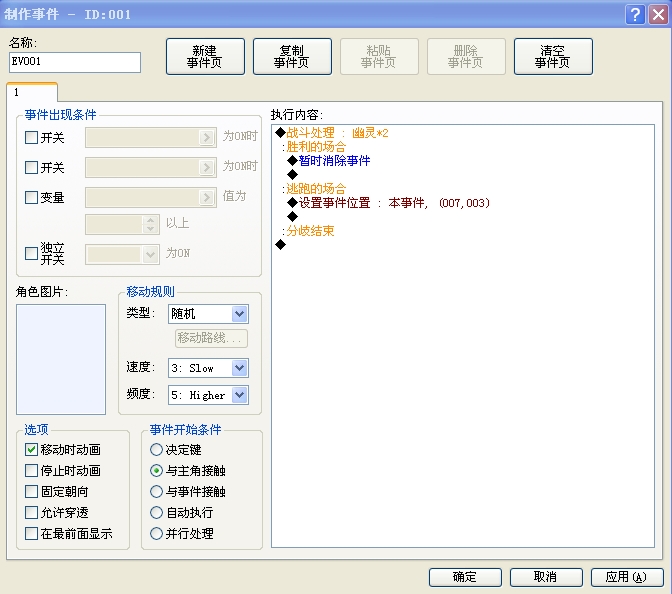Select the 逃跑的场合 branch line
Screen dimensions: 672x594
(314, 189)
